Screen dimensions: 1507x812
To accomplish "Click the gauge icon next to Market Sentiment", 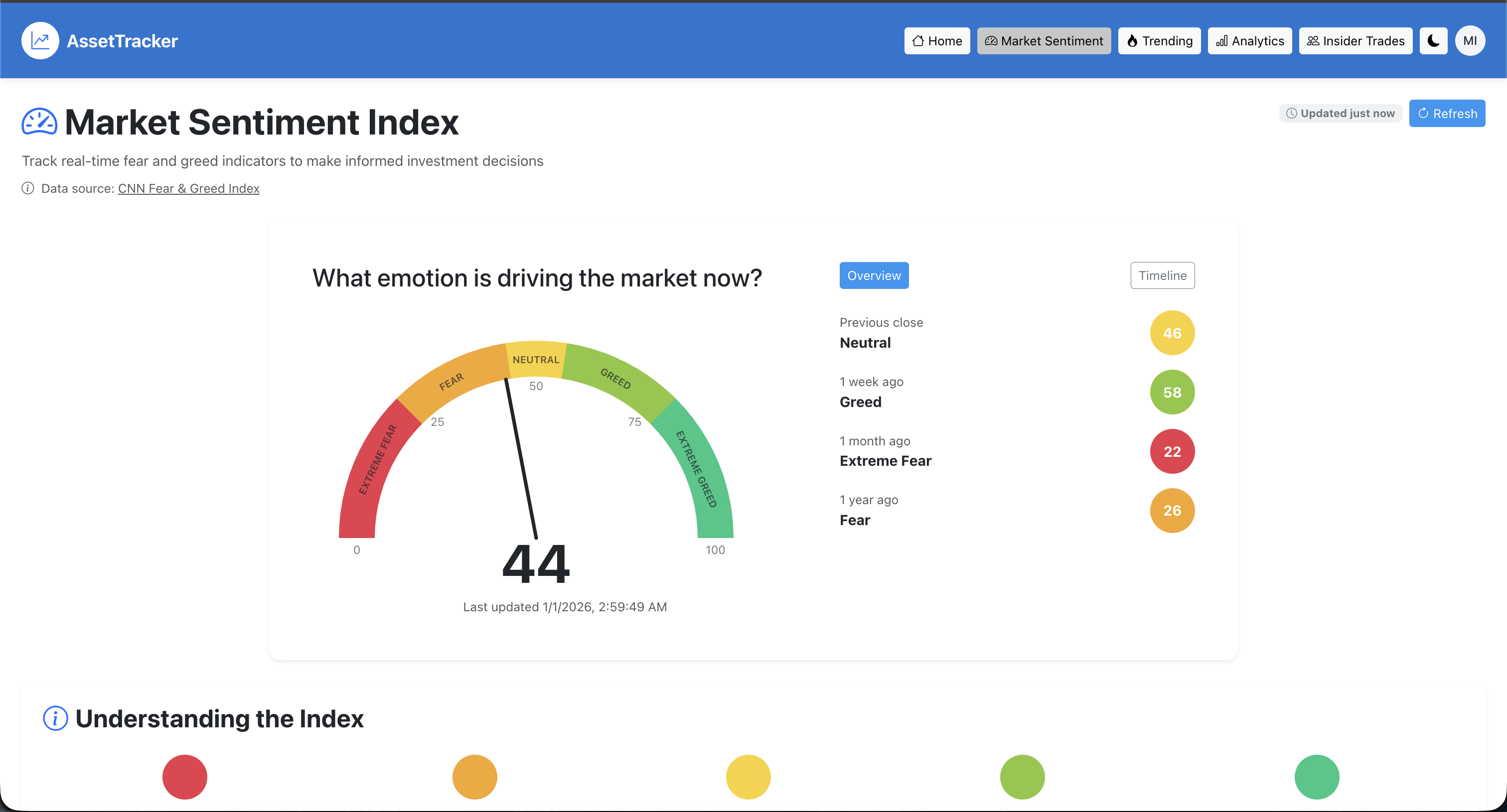I will [992, 40].
